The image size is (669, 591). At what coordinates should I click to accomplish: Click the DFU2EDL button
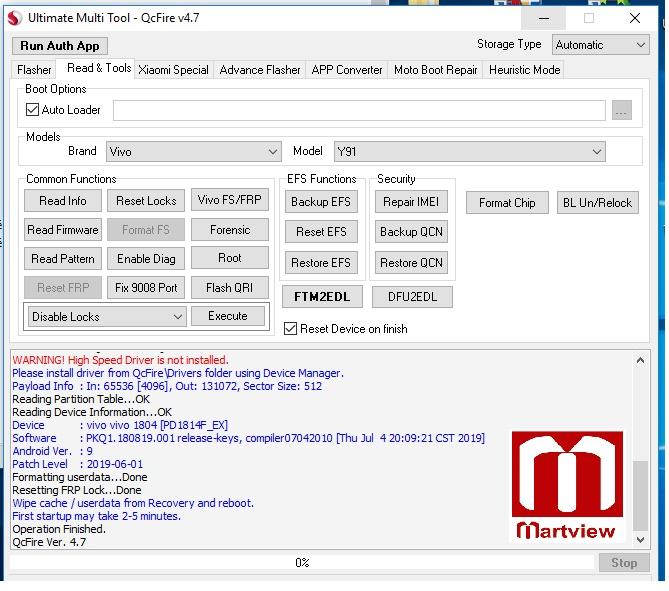tap(412, 297)
